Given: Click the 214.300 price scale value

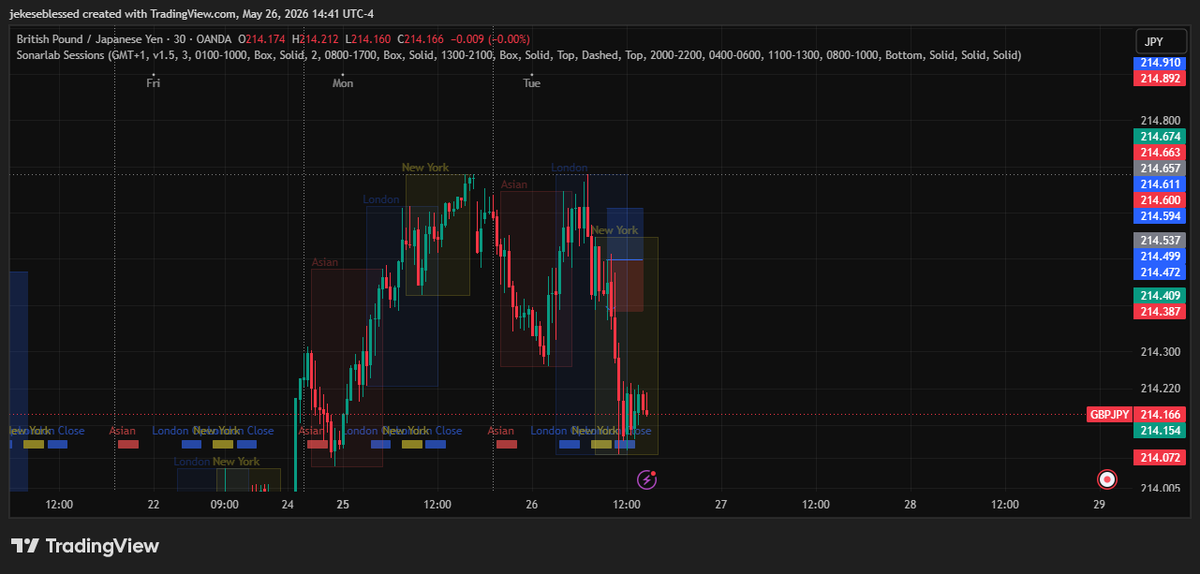Looking at the screenshot, I should 1160,352.
